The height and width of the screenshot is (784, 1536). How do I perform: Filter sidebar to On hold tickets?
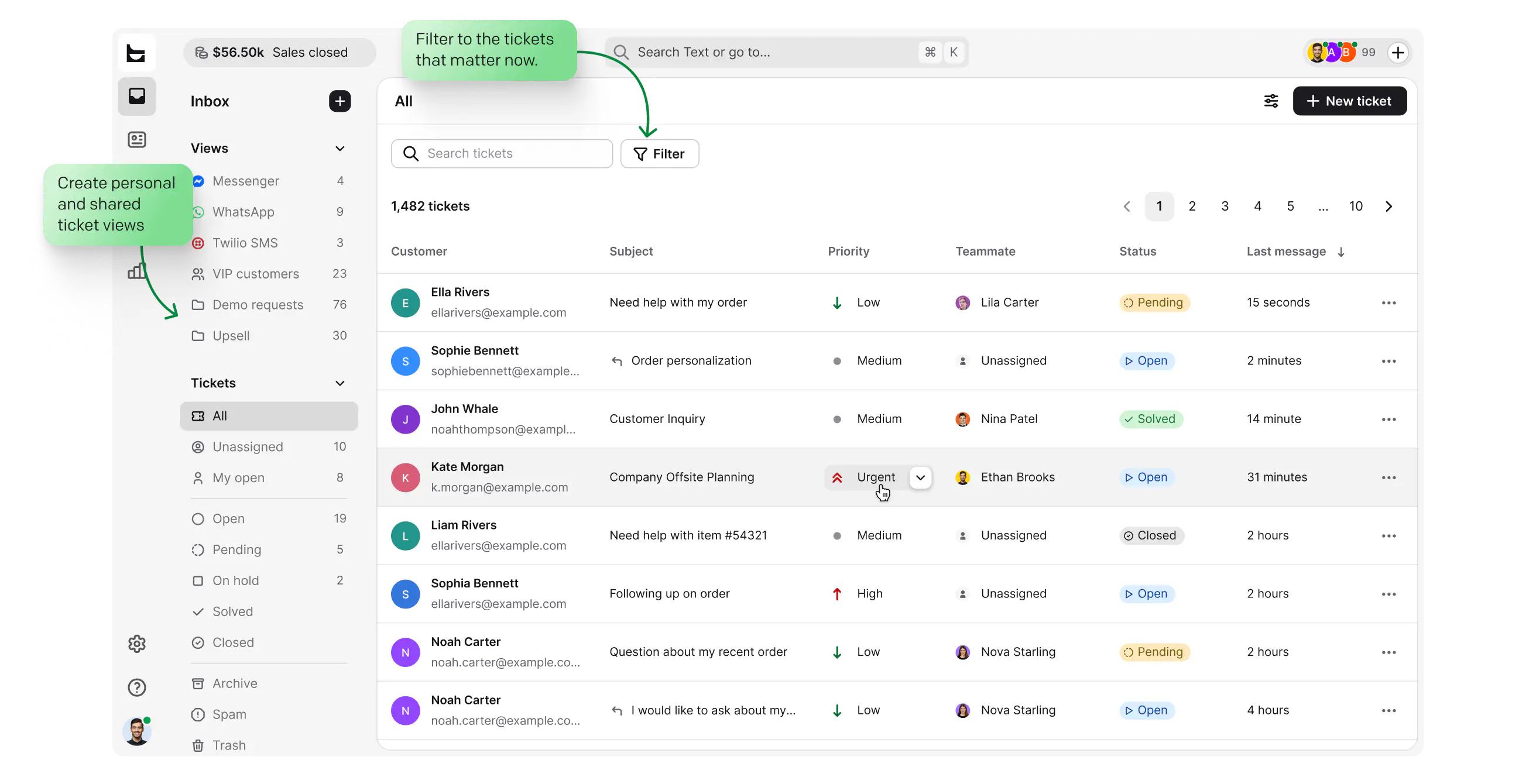pos(269,582)
